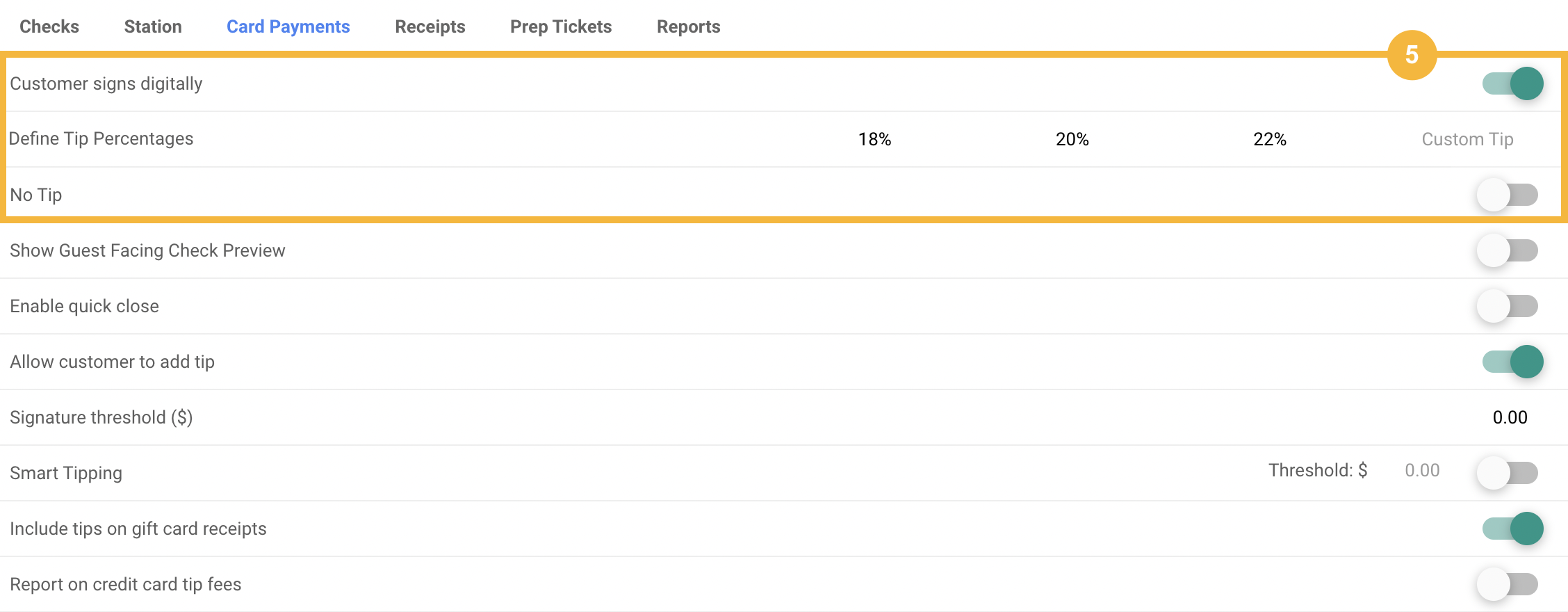Open the Receipts tab

pyautogui.click(x=430, y=26)
